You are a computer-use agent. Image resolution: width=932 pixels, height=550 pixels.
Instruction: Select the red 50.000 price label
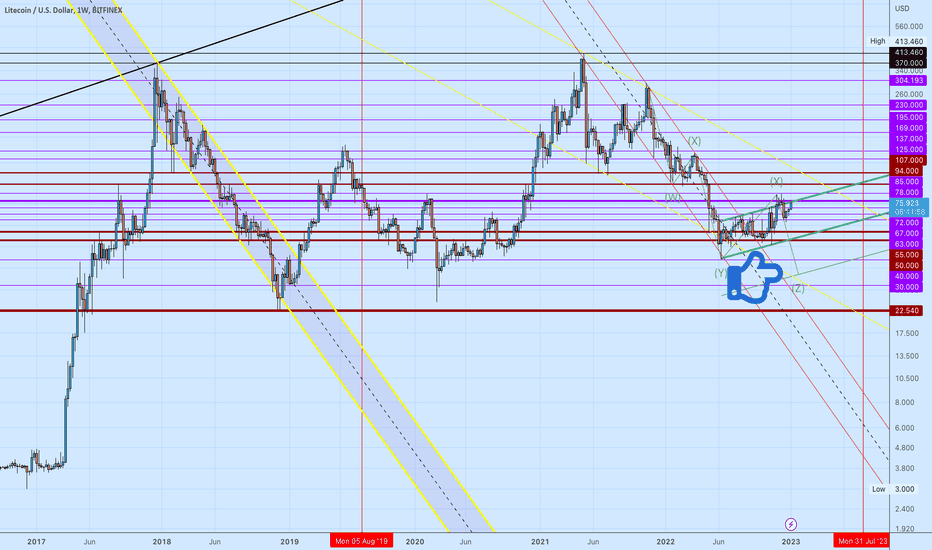tap(908, 265)
